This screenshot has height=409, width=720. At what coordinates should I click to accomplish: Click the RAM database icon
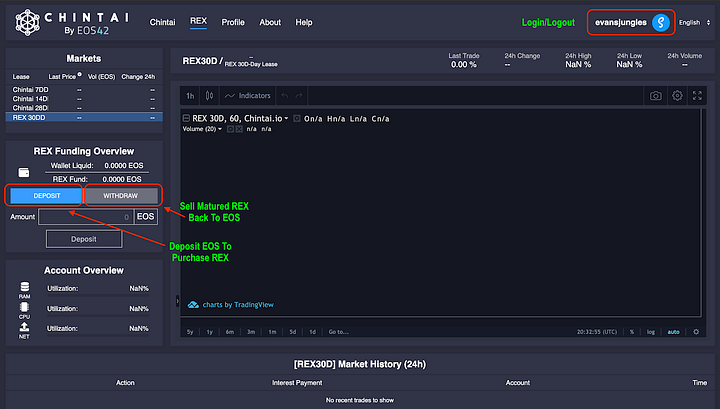[24, 287]
